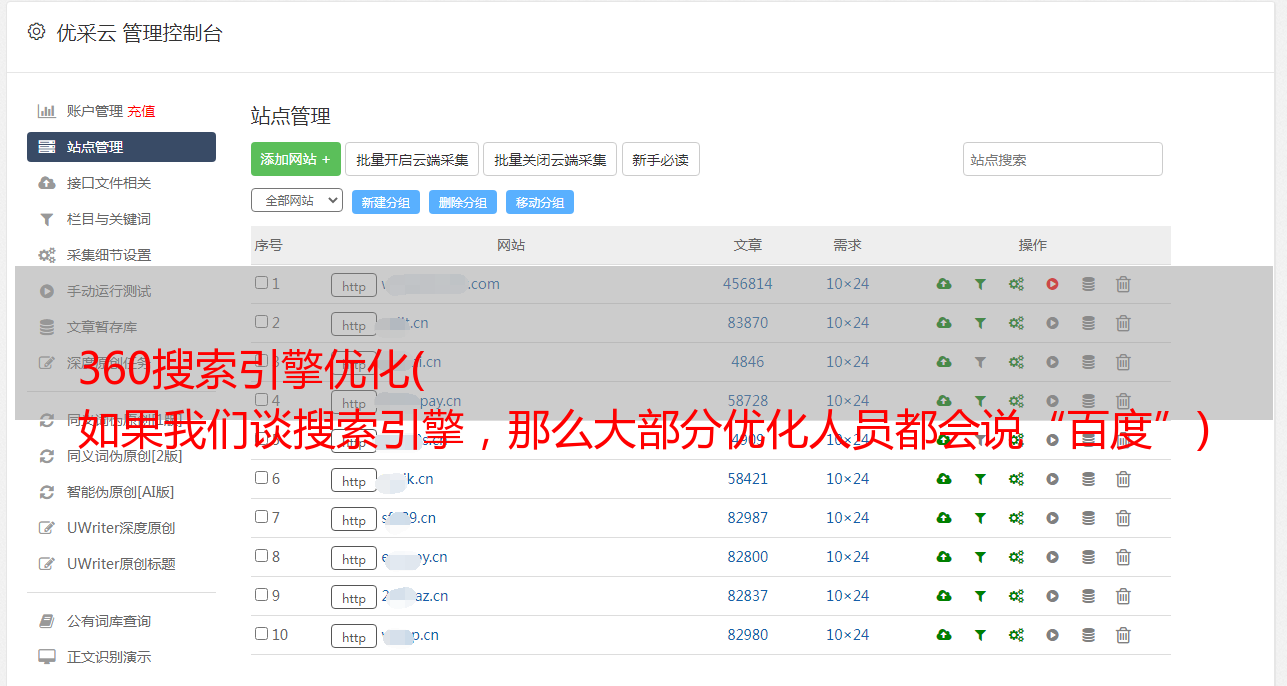Open 栏目与关键词 in the sidebar
Image resolution: width=1287 pixels, height=686 pixels.
pyautogui.click(x=109, y=219)
